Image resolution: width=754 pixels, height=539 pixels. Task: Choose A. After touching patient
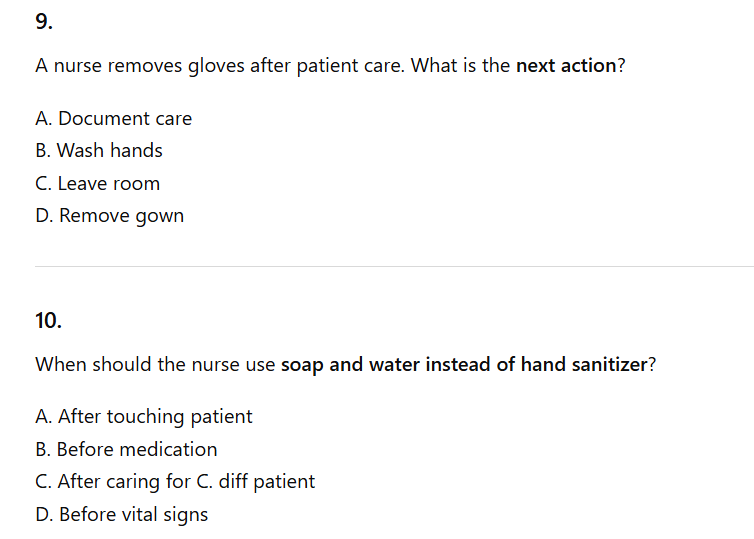point(143,416)
